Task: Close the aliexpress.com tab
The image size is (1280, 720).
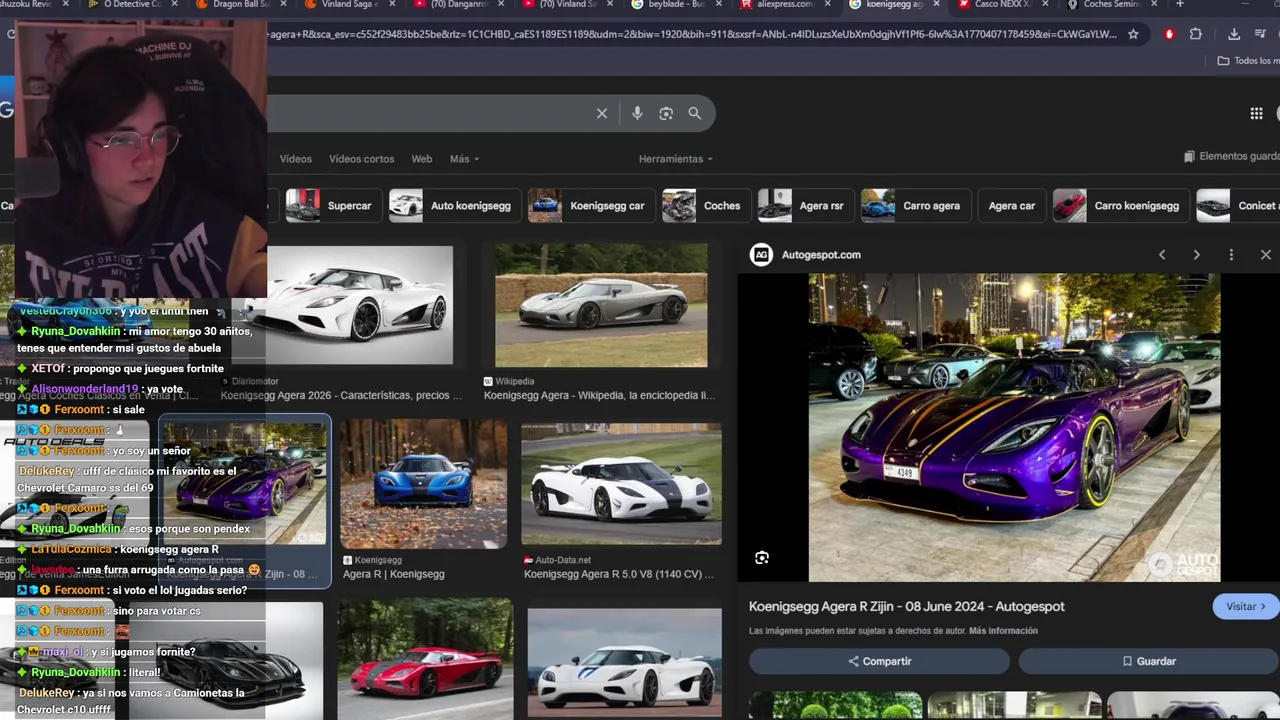Action: [x=827, y=5]
